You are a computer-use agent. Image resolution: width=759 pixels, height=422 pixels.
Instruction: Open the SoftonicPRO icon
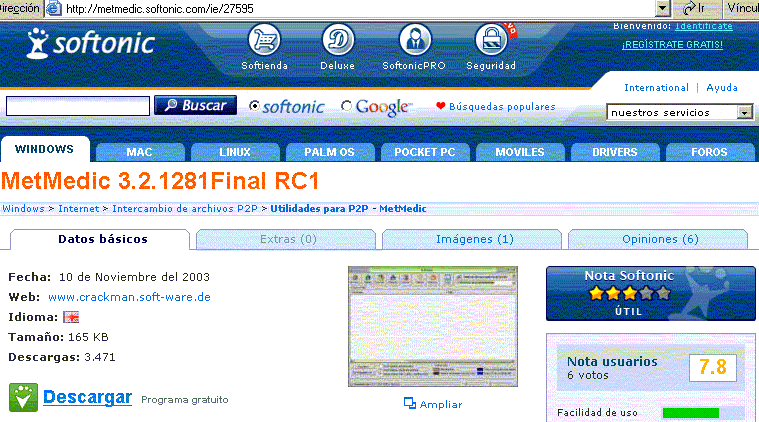(x=415, y=40)
